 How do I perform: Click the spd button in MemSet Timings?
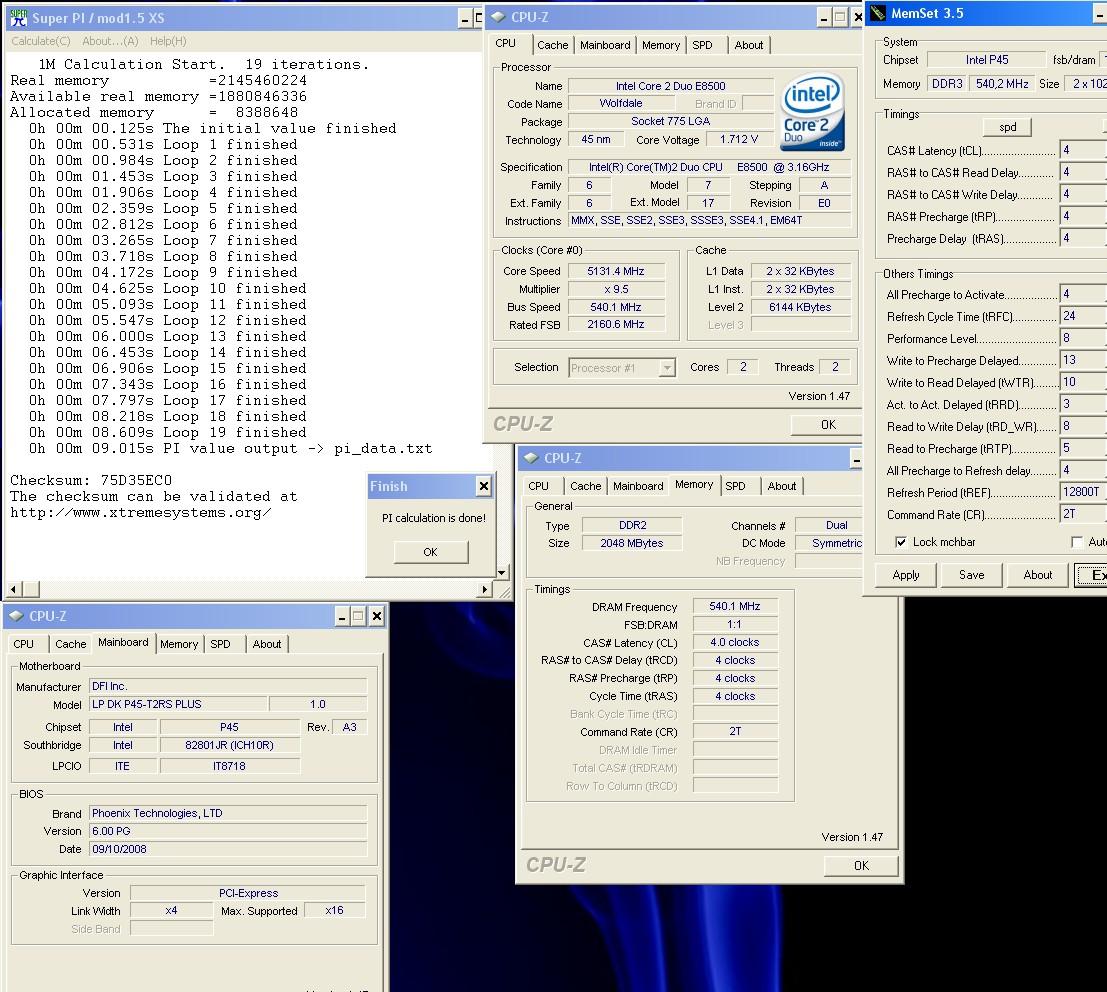pos(1007,127)
